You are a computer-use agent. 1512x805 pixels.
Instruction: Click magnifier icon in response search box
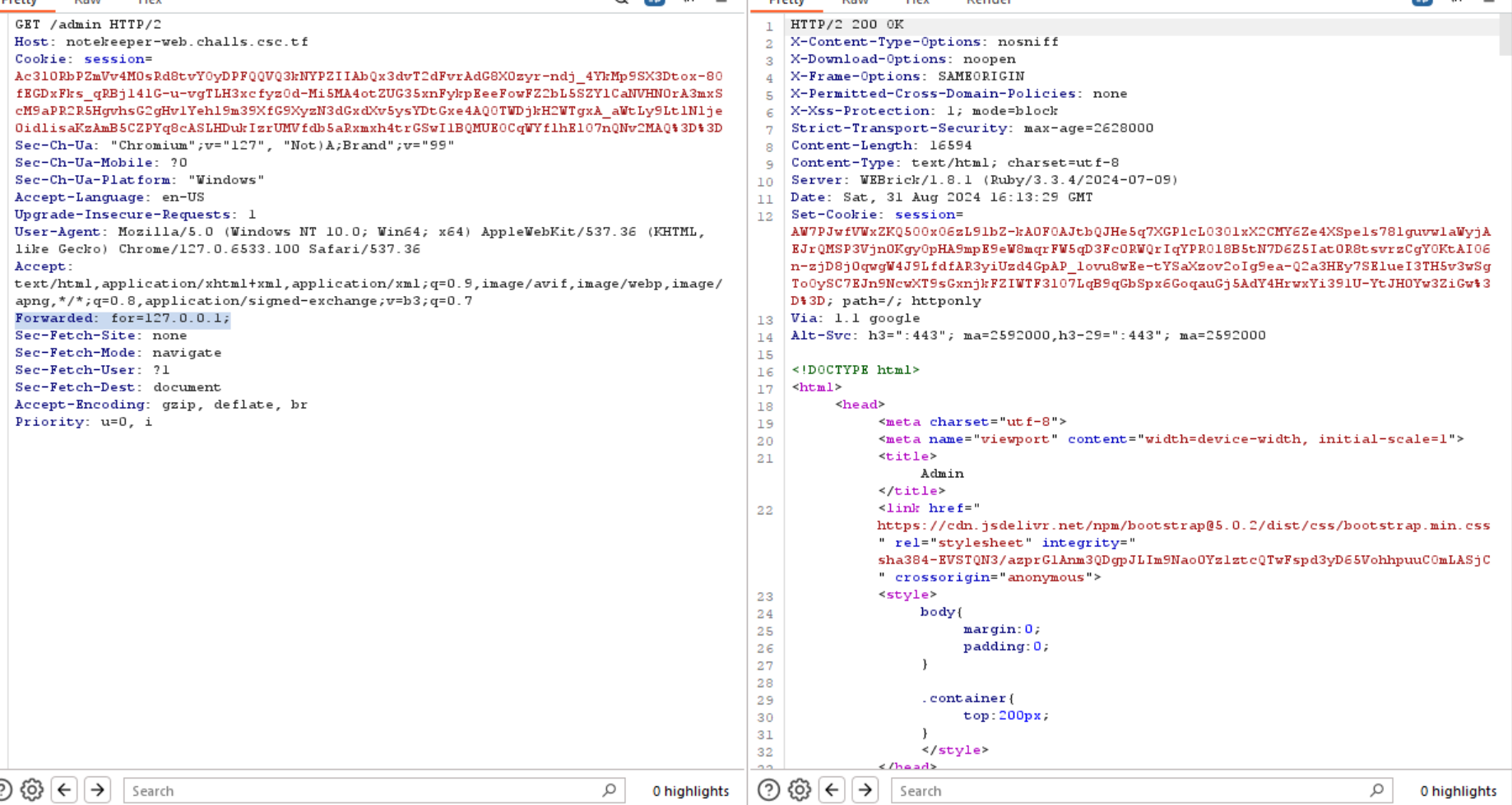point(1376,790)
